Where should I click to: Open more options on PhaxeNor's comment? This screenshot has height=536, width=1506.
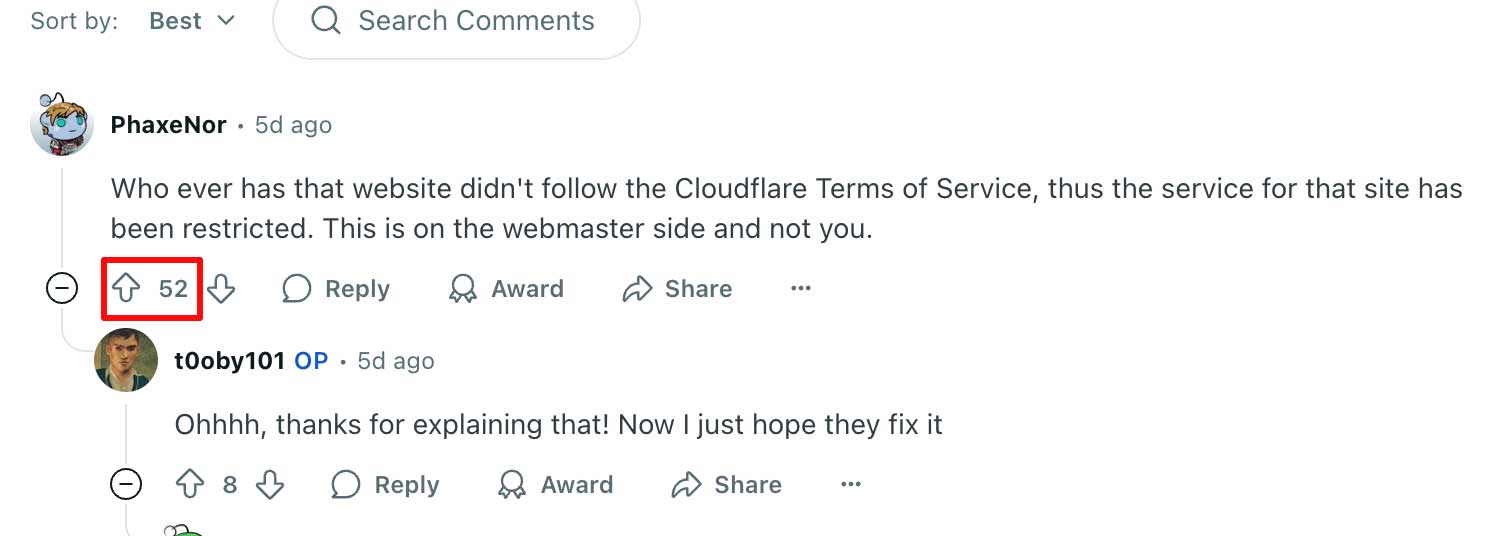[x=801, y=289]
